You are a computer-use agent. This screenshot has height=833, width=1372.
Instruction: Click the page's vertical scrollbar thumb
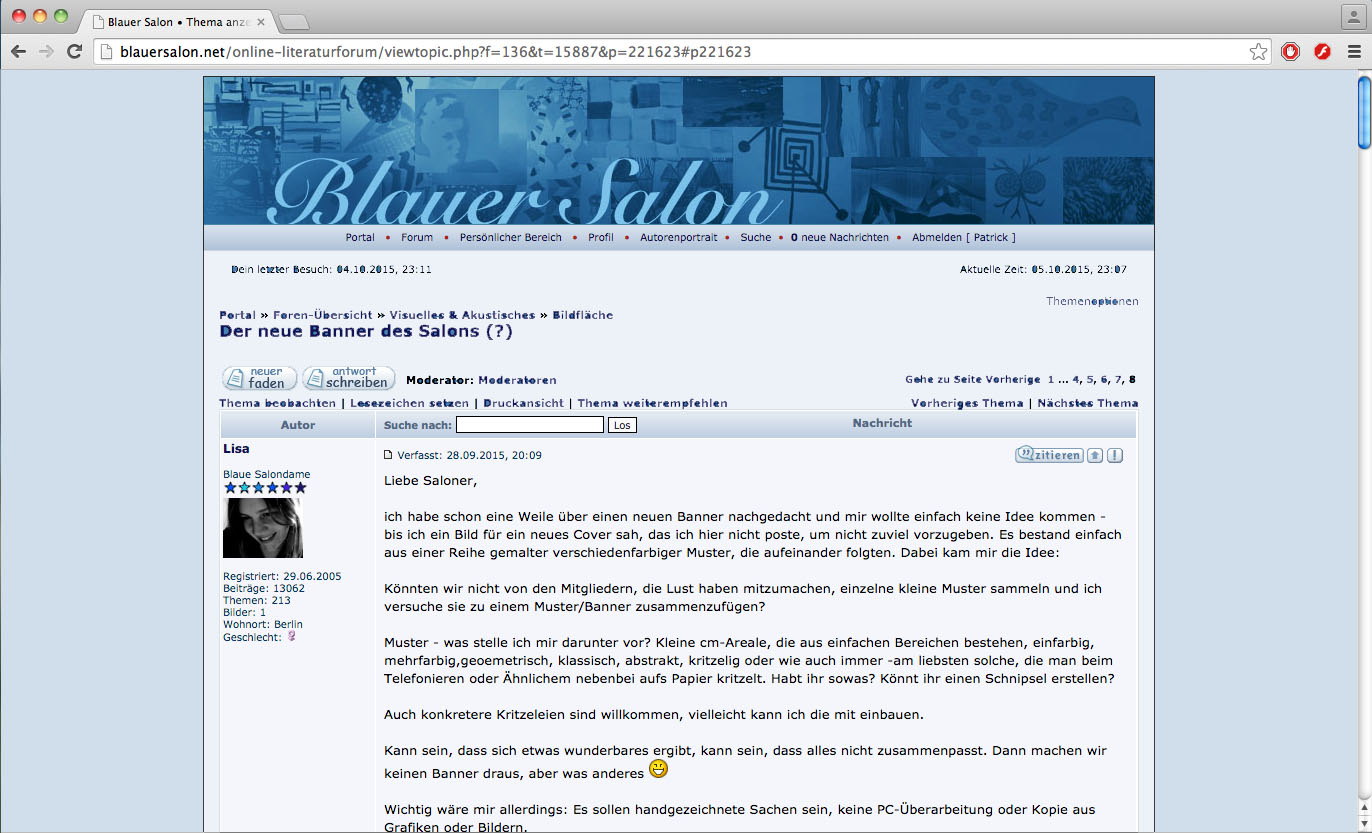1363,113
